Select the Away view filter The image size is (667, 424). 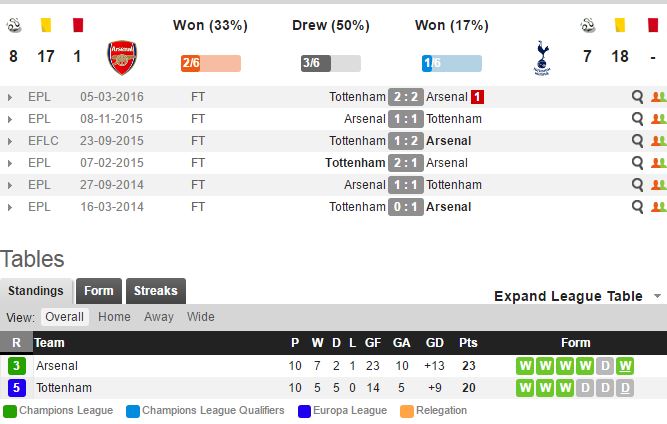click(x=159, y=317)
